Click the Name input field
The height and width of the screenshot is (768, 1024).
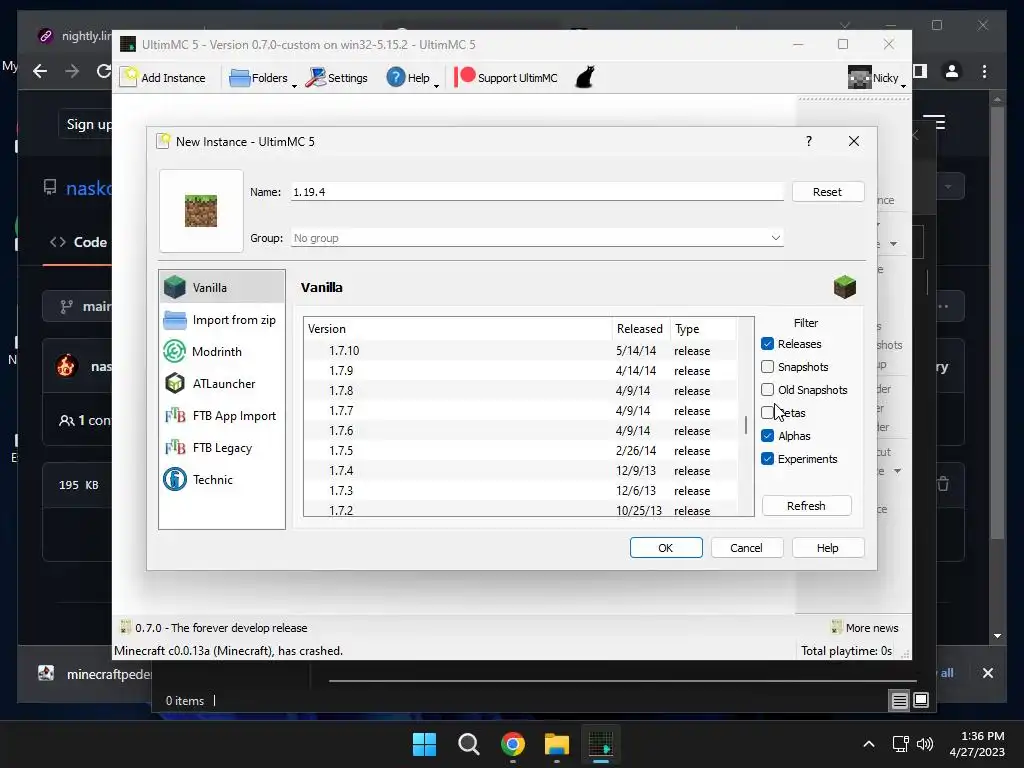point(537,192)
